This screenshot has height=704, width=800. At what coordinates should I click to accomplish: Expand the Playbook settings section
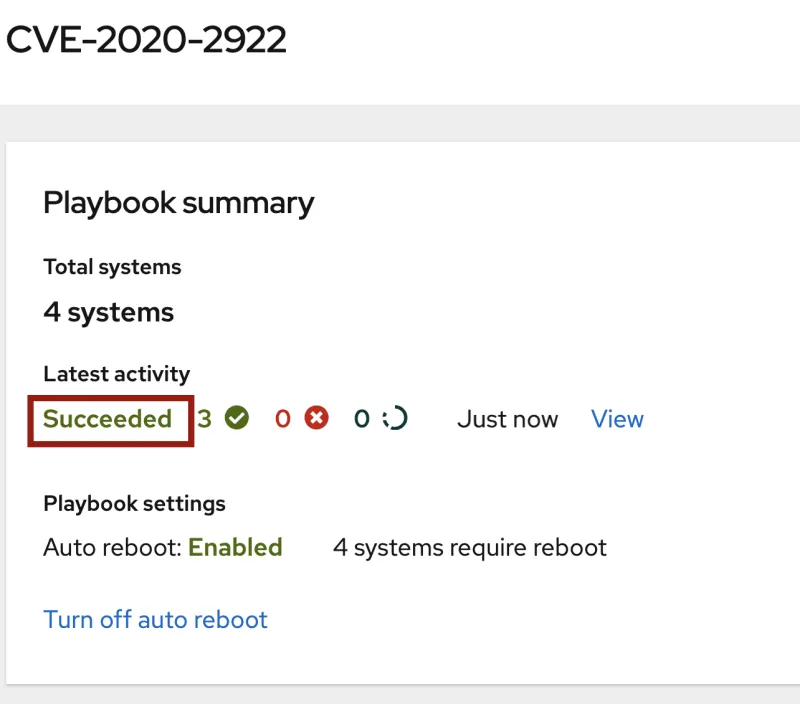pyautogui.click(x=134, y=503)
